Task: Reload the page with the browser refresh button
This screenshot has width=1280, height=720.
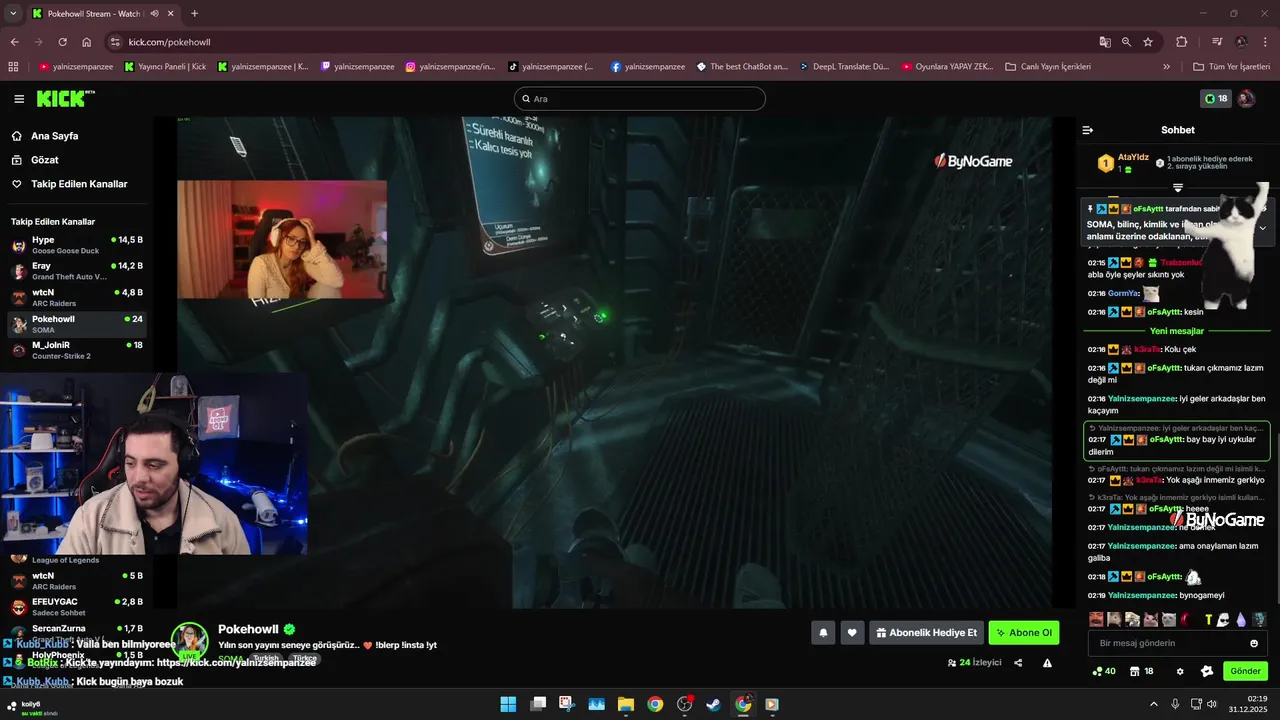Action: [62, 42]
